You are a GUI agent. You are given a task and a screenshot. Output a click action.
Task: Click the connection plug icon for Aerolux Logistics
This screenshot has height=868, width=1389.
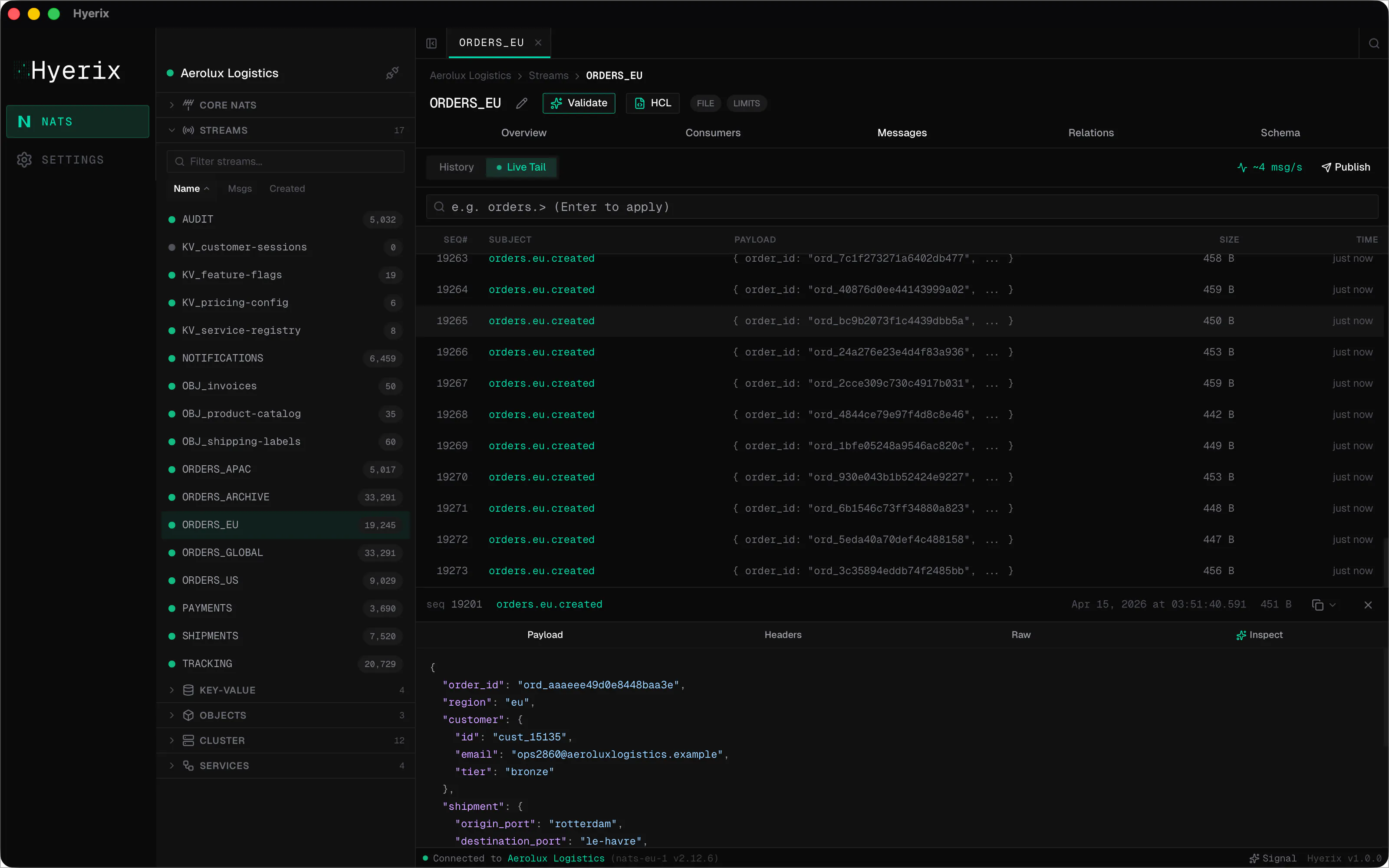point(392,73)
